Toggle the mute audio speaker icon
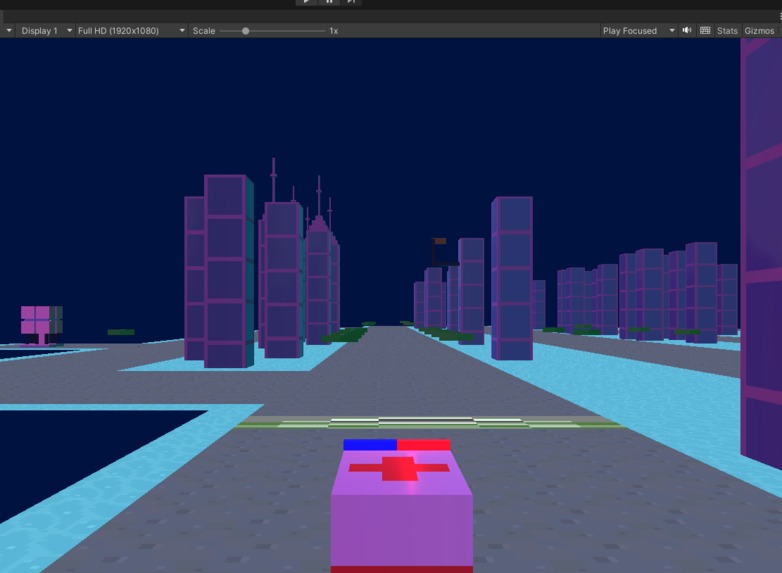 click(687, 30)
